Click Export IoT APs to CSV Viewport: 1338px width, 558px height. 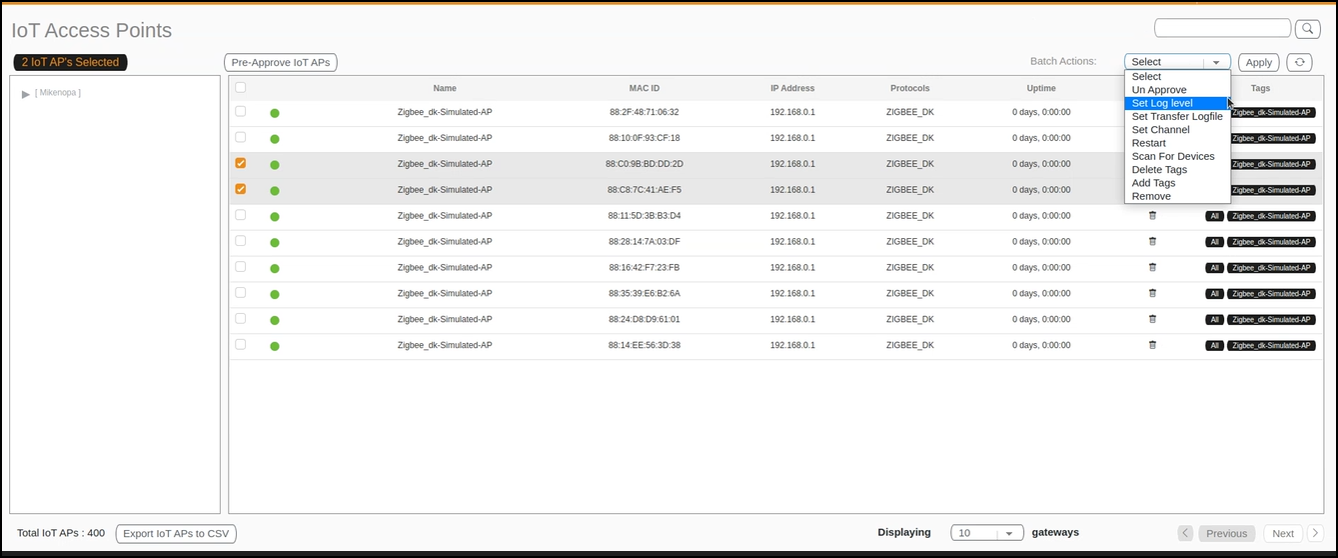coord(176,533)
